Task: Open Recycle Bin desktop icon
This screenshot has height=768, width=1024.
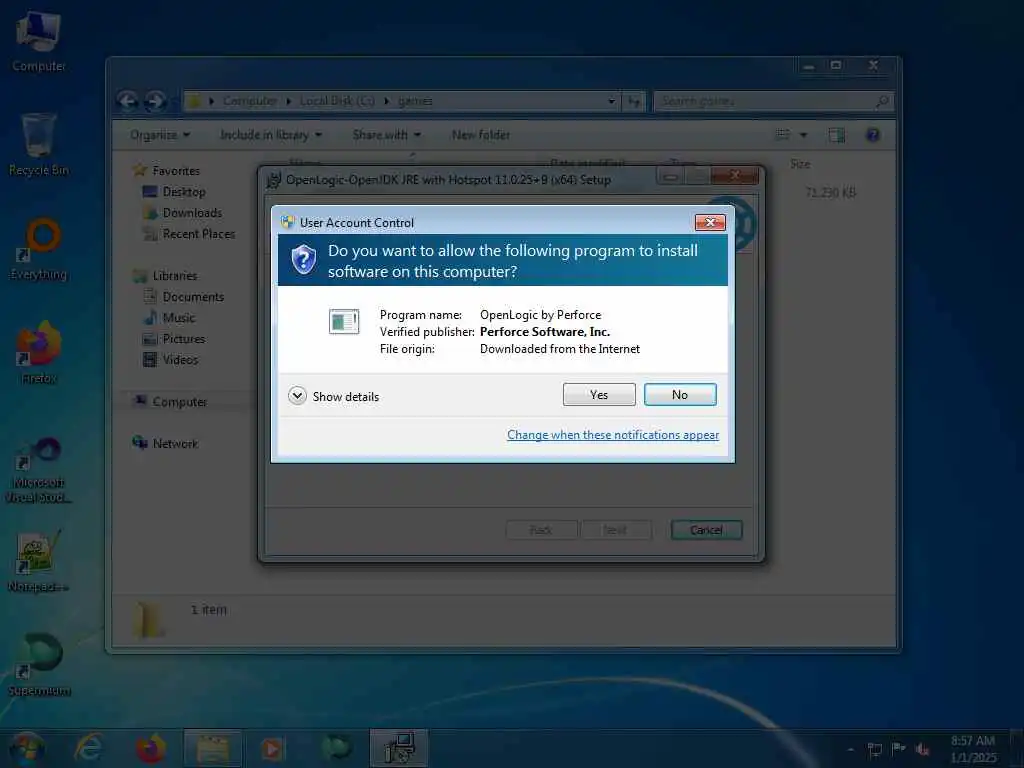Action: tap(39, 145)
